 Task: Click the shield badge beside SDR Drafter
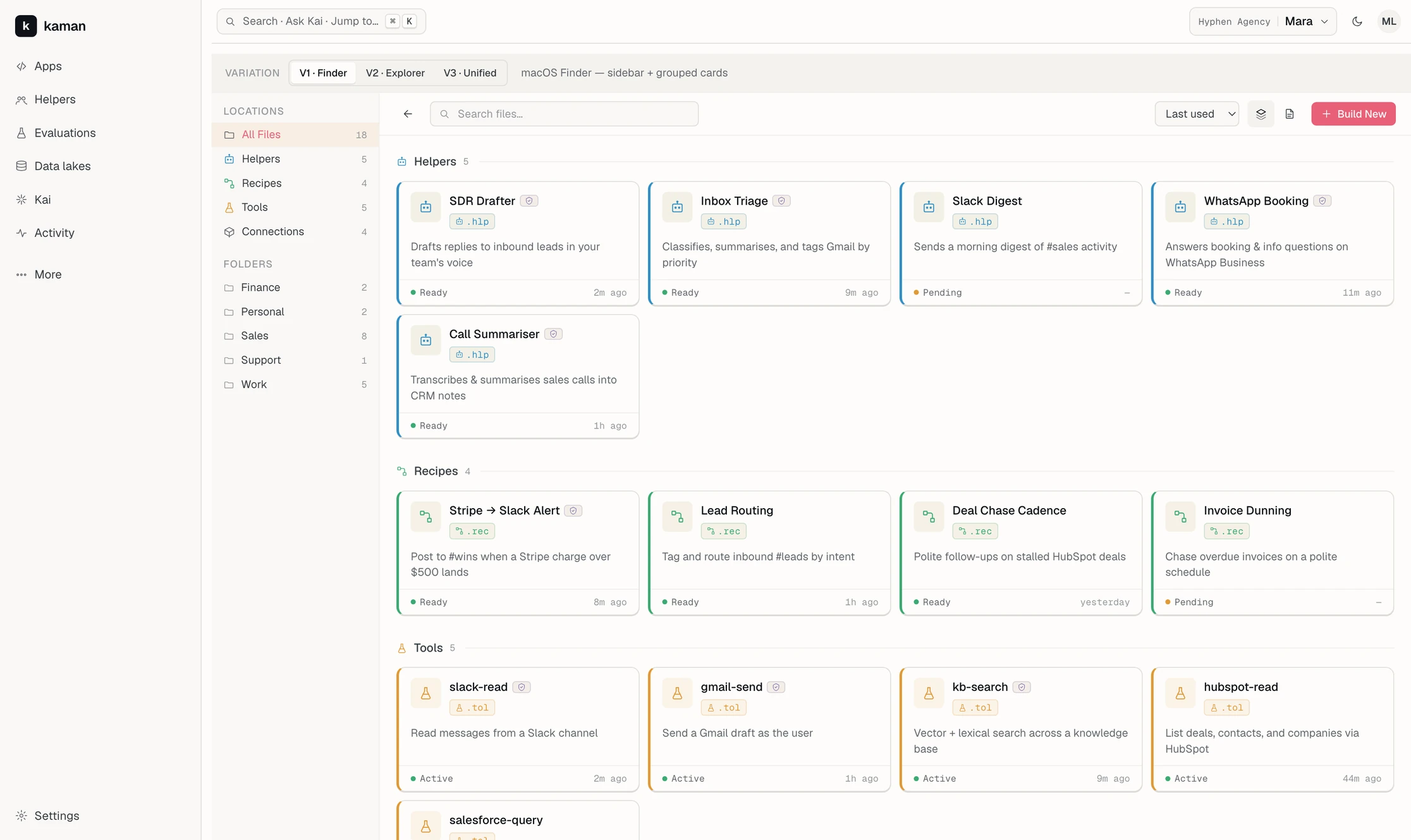tap(529, 201)
